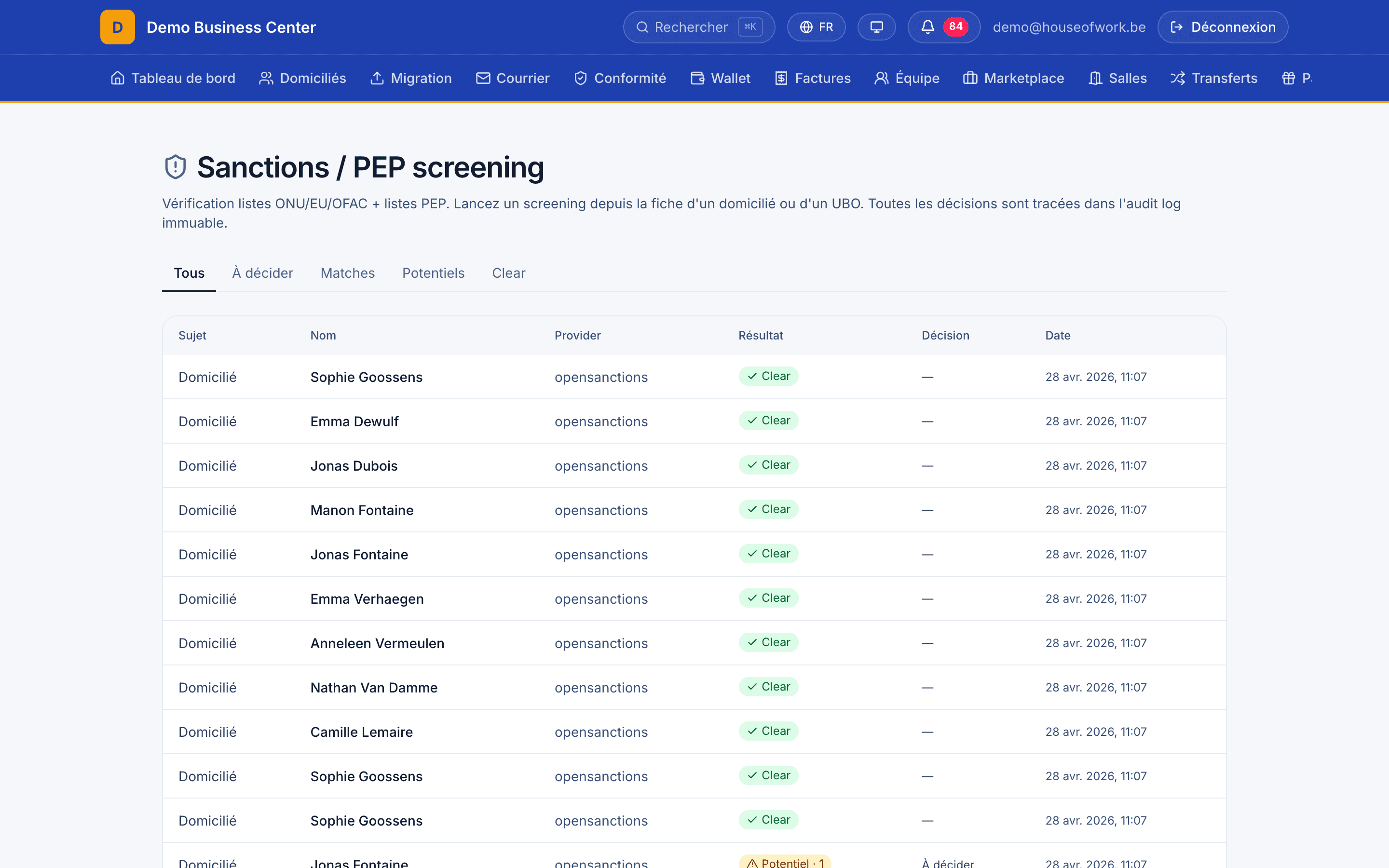The width and height of the screenshot is (1389, 868).
Task: Open the Équipe page
Action: coord(906,78)
